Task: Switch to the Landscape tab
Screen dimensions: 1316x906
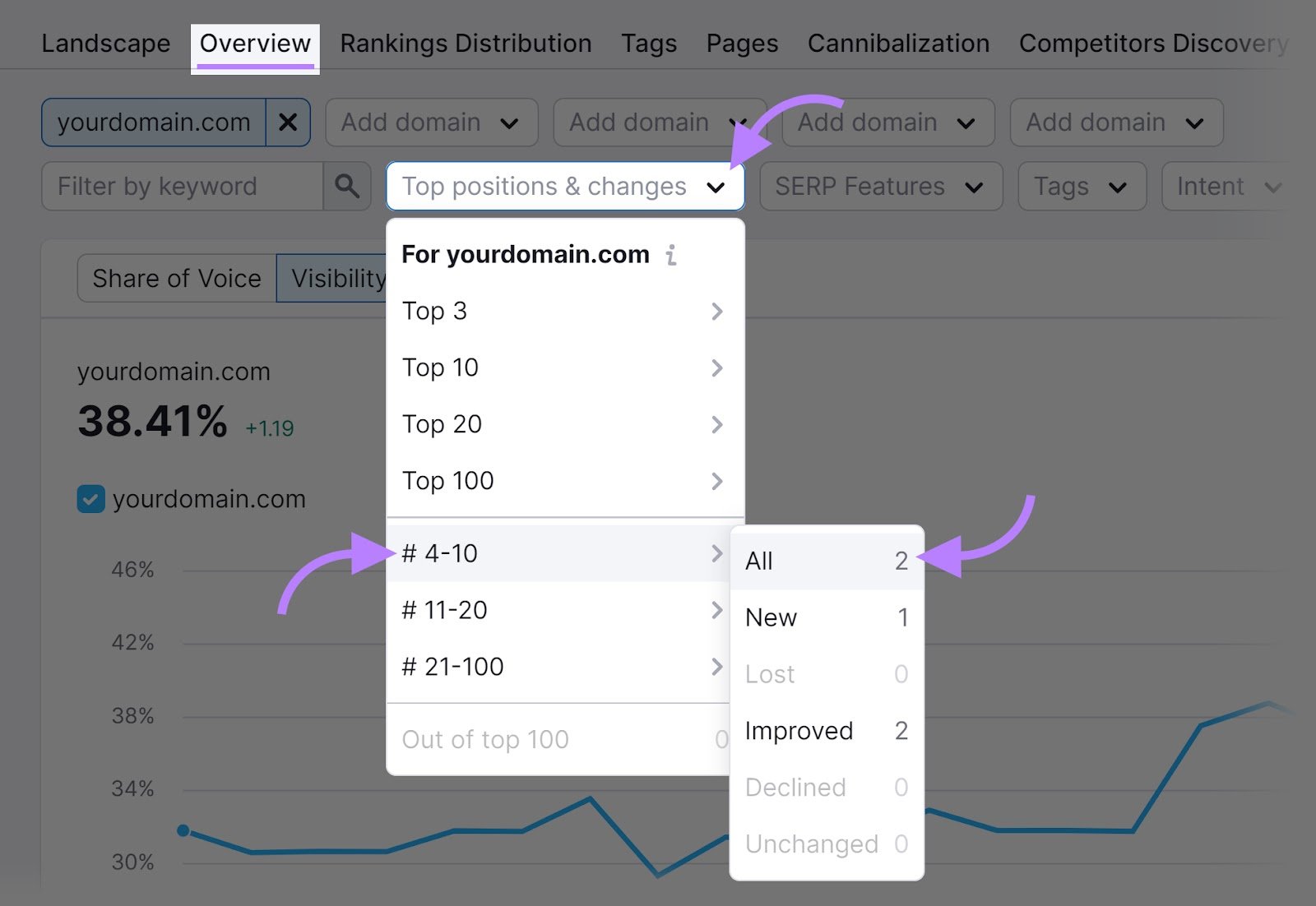Action: (105, 44)
